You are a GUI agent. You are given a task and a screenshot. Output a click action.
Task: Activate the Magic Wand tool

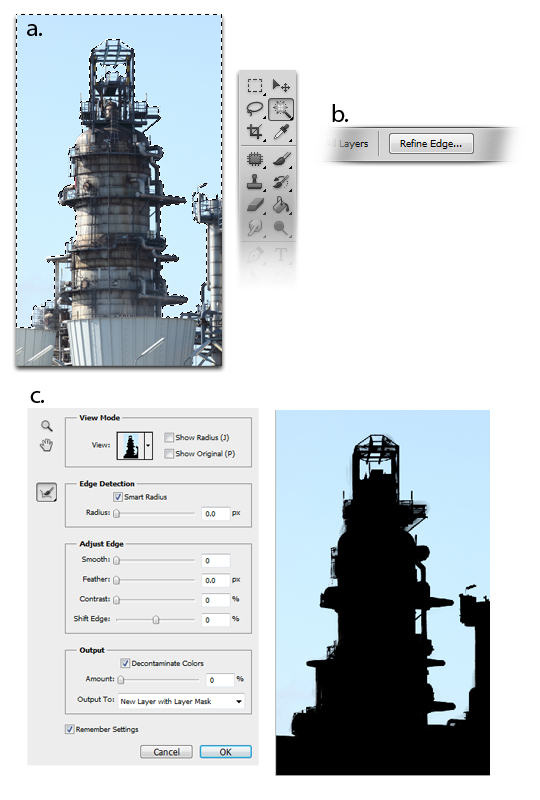(281, 109)
